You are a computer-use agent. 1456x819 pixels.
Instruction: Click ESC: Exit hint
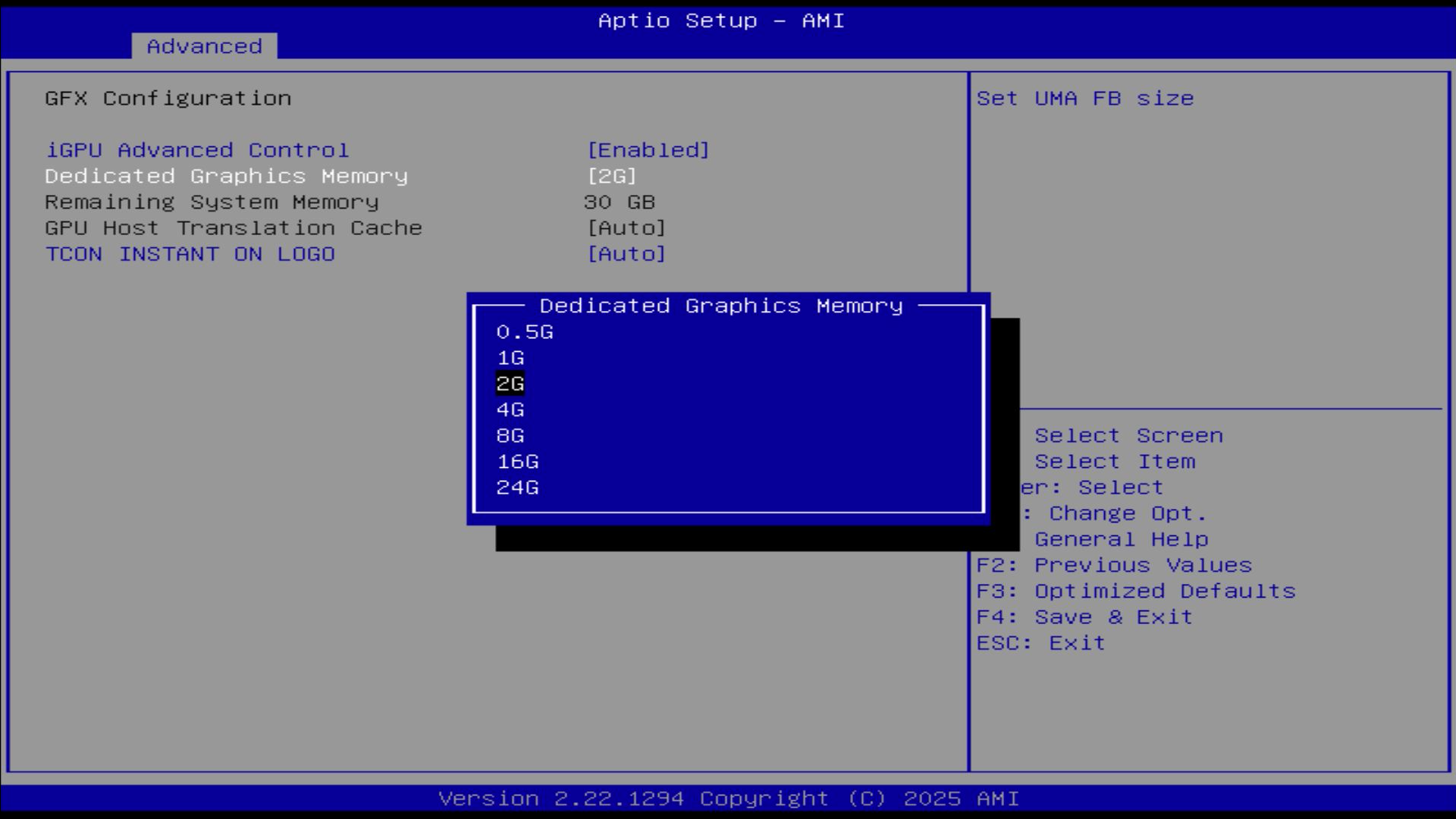tap(1040, 643)
